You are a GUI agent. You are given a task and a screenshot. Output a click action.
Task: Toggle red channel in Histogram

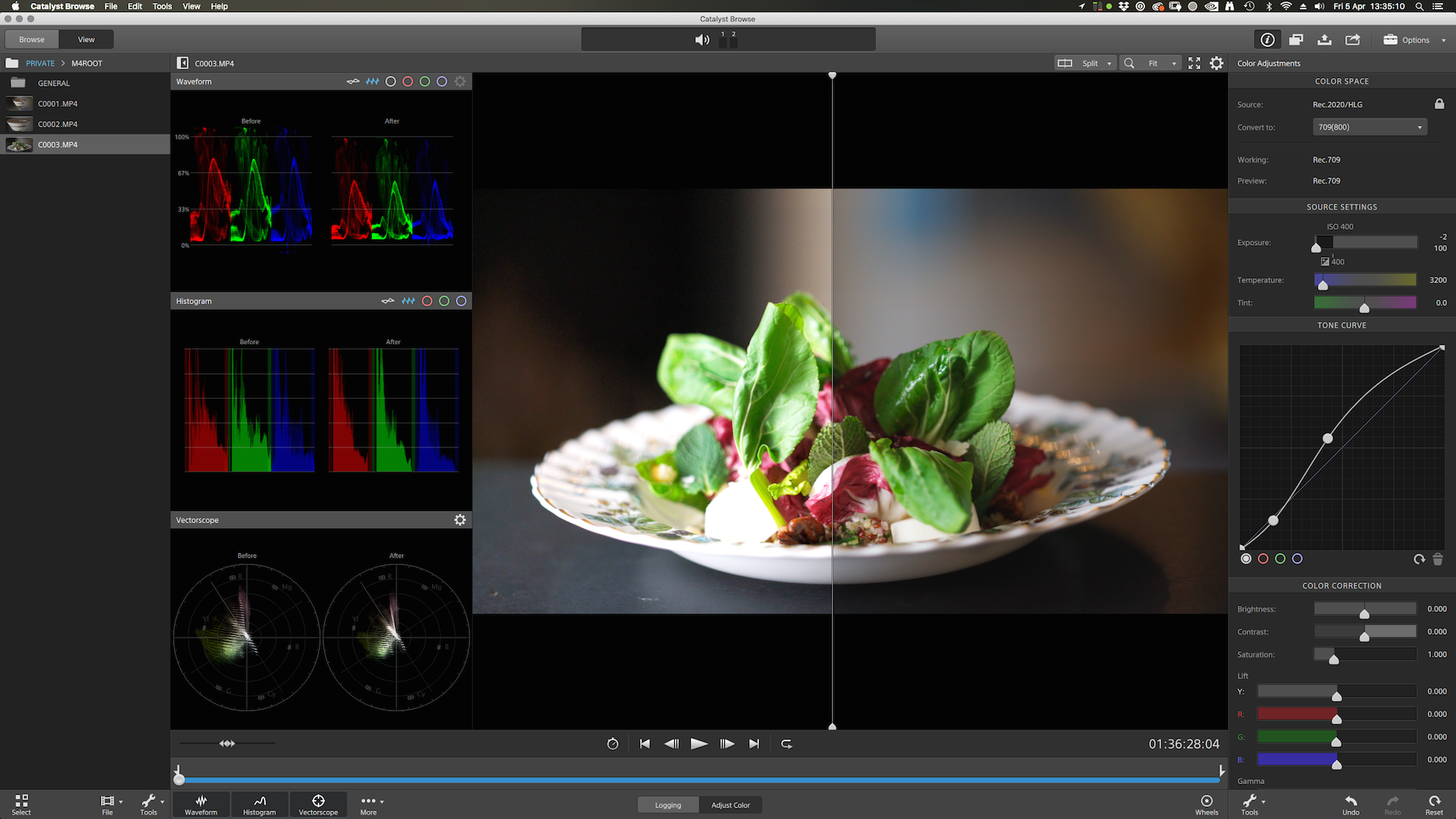tap(427, 301)
